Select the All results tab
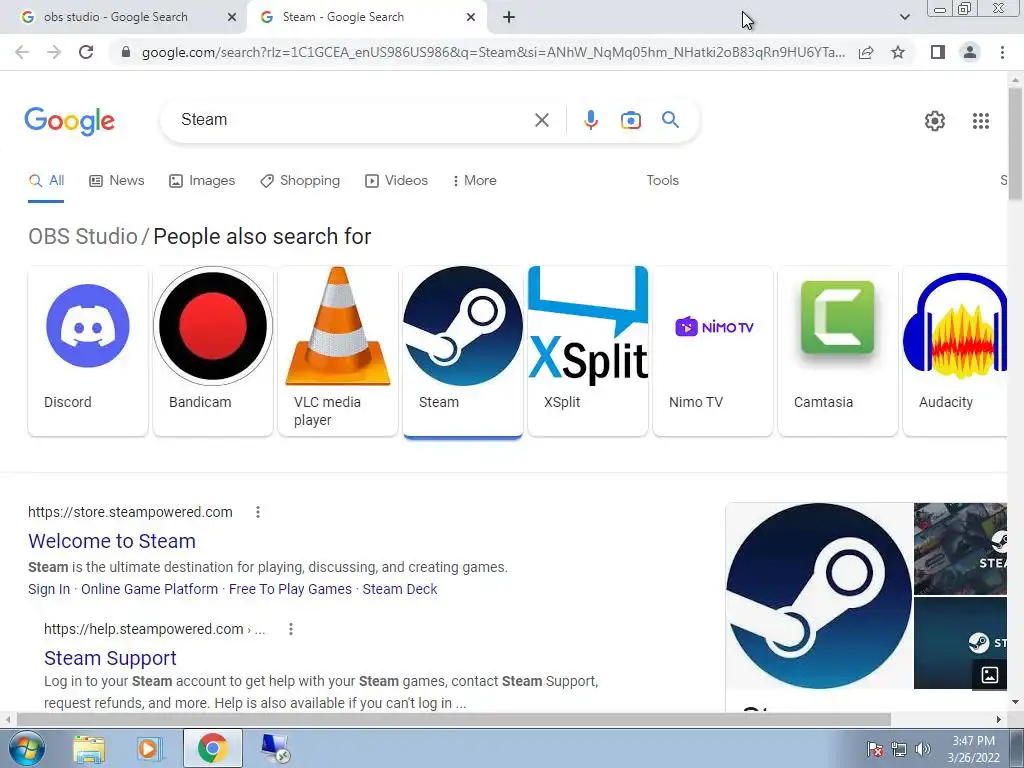 click(x=46, y=180)
